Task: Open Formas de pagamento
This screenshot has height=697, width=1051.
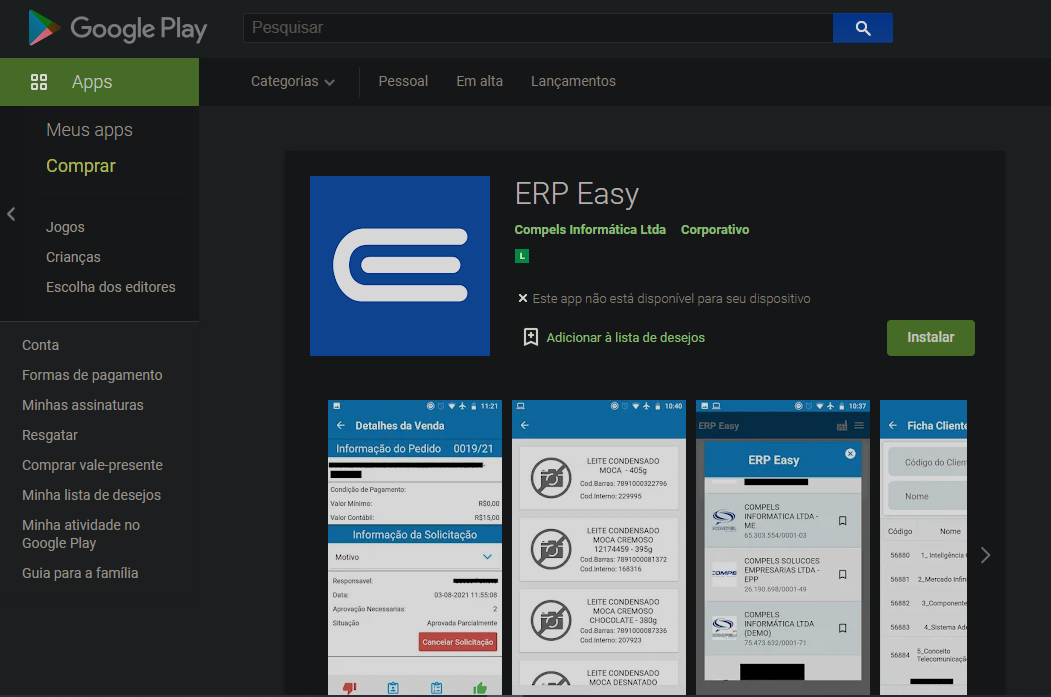Action: click(92, 375)
